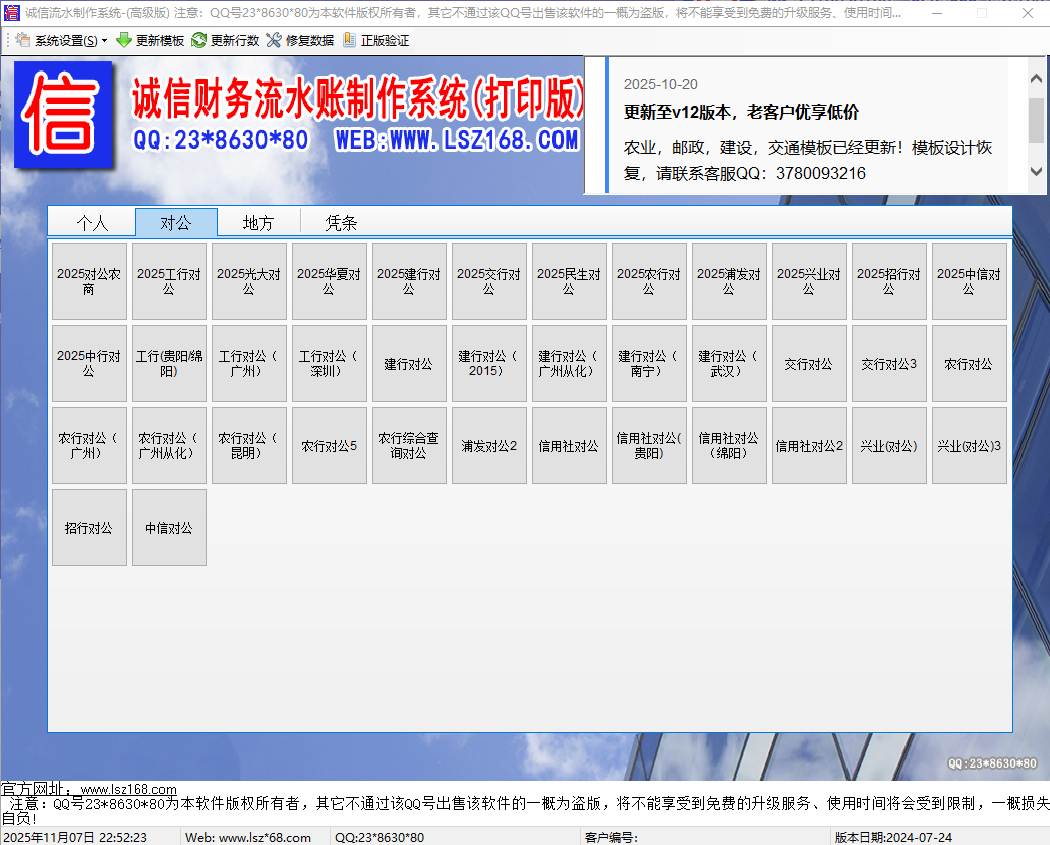Open the 凭条 tab
This screenshot has height=845, width=1050.
(340, 222)
